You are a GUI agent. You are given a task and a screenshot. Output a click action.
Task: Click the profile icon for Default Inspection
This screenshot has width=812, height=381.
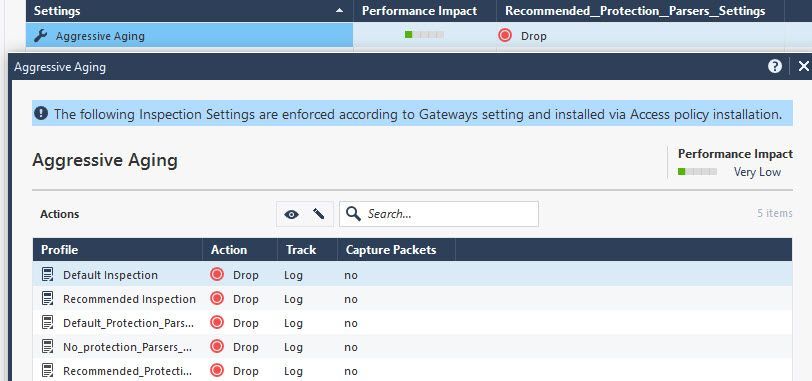pyautogui.click(x=48, y=275)
